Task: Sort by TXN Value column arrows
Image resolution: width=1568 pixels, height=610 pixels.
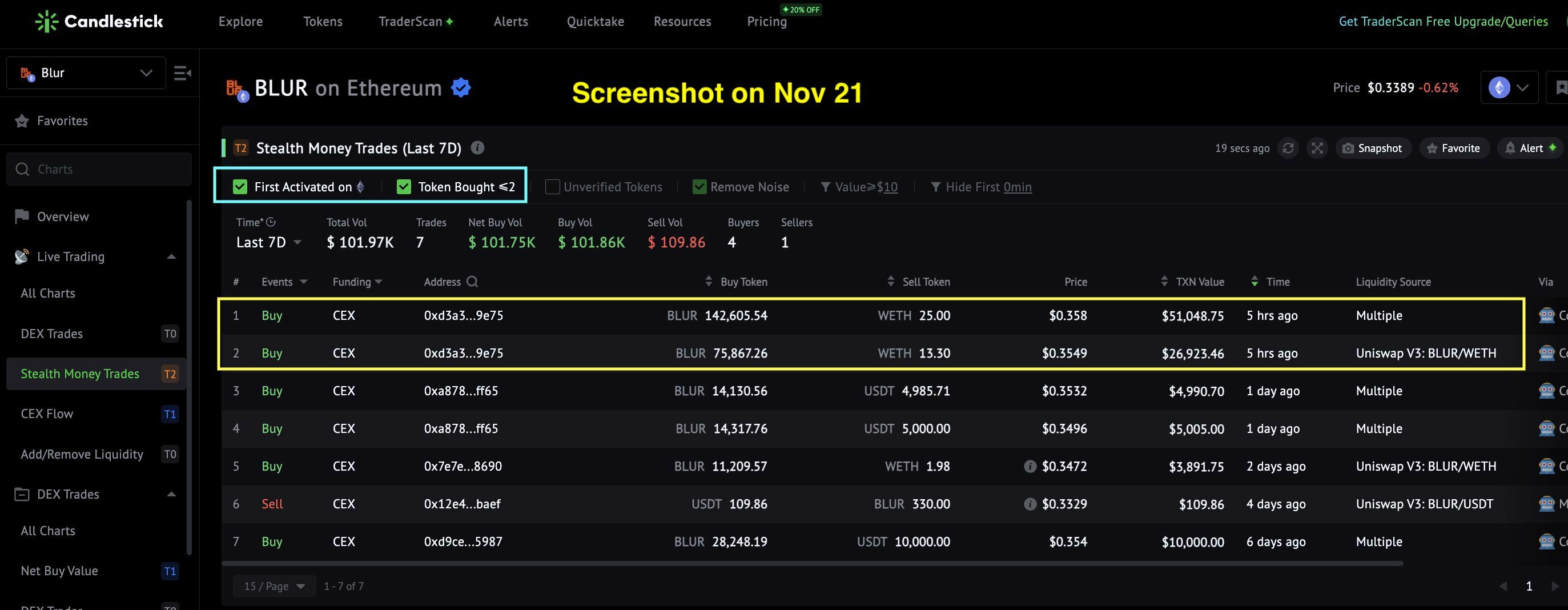Action: 1164,281
